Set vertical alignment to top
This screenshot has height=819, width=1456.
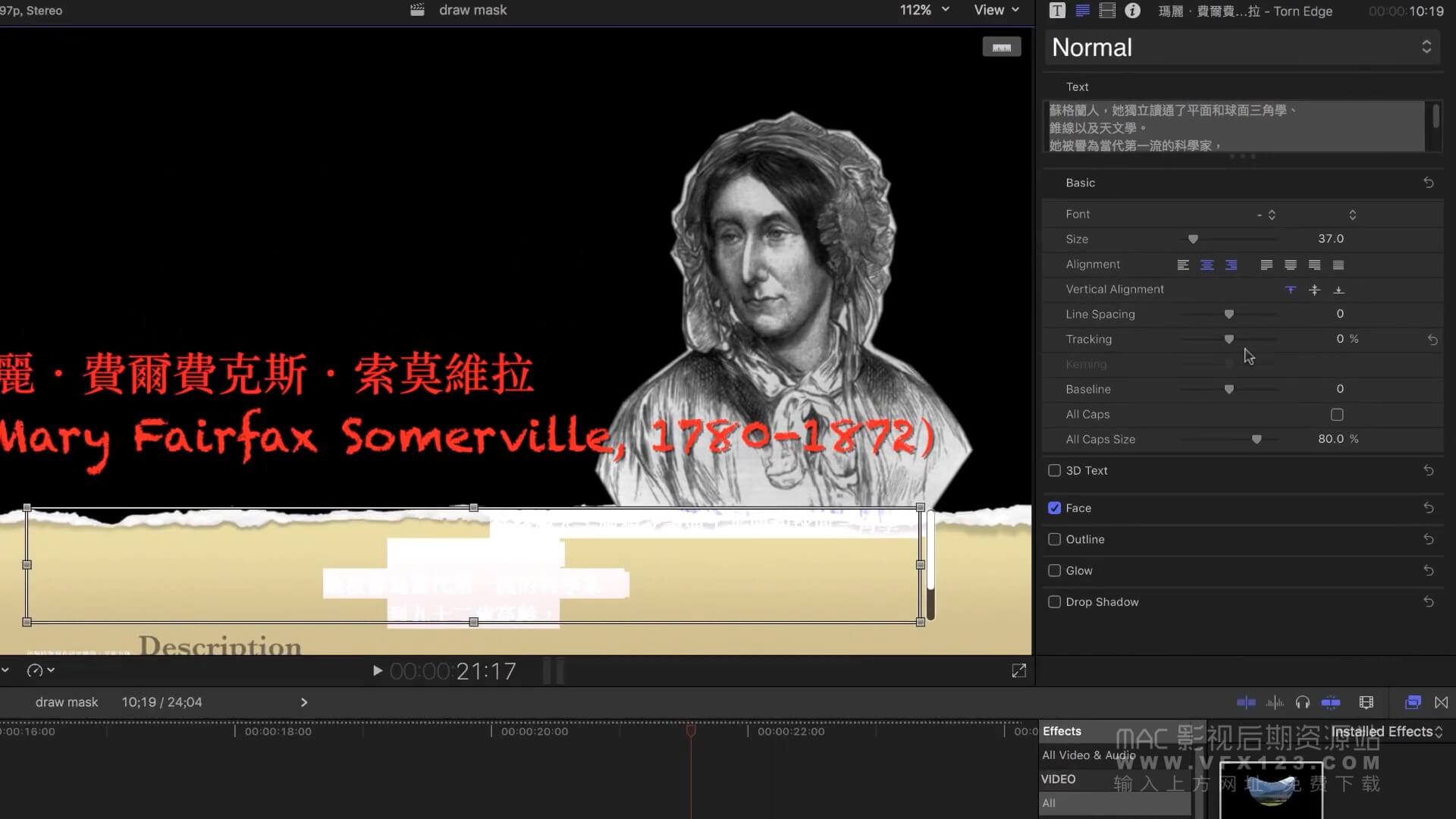click(x=1291, y=290)
